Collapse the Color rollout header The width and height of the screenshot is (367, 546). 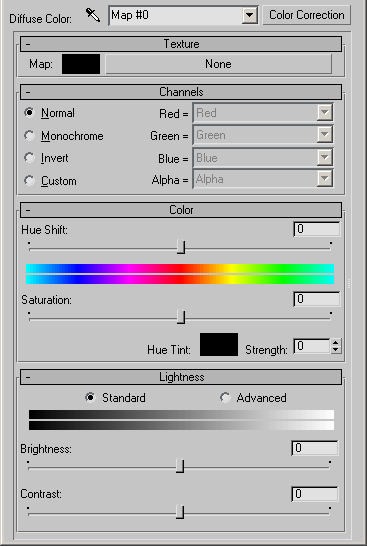[x=181, y=210]
